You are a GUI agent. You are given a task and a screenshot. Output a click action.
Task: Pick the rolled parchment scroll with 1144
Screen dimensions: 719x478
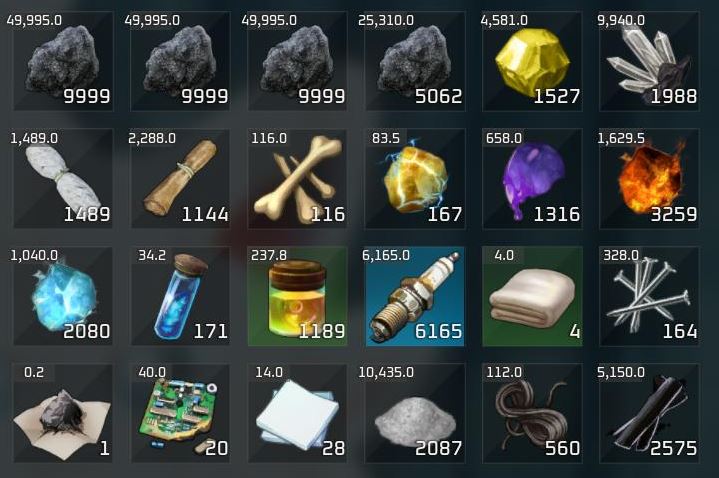(x=181, y=179)
